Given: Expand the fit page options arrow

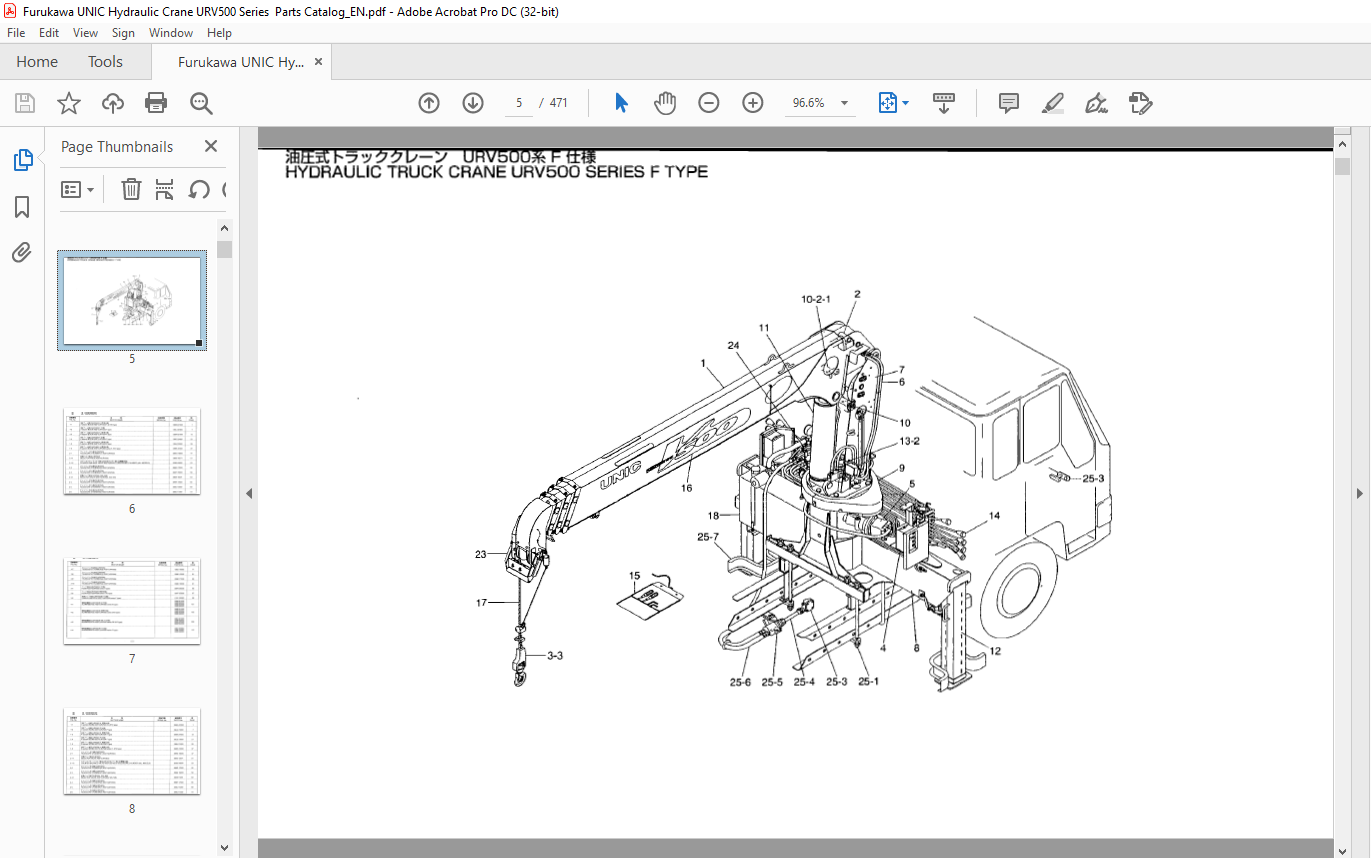Looking at the screenshot, I should click(x=906, y=103).
